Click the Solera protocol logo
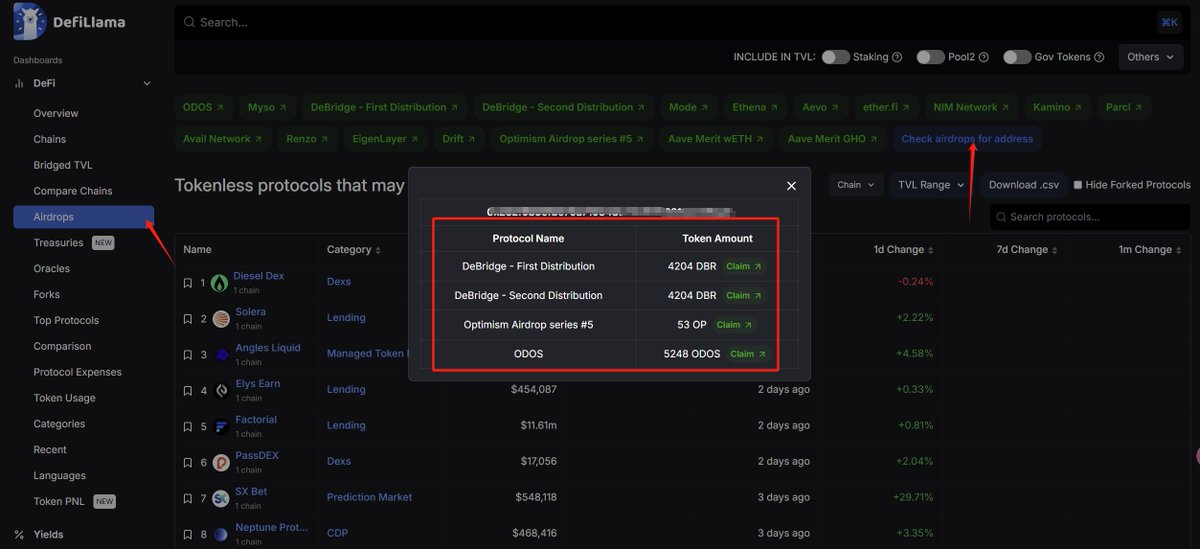Viewport: 1200px width, 549px height. tap(221, 319)
